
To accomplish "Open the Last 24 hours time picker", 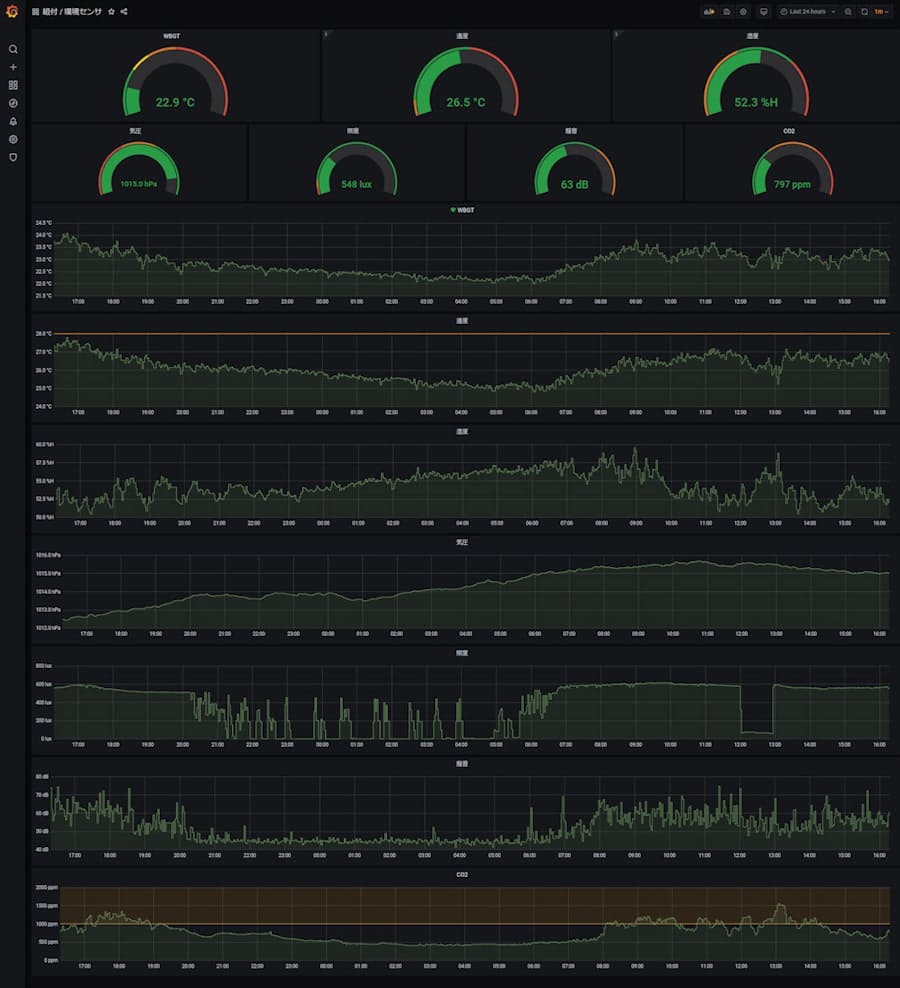I will coord(807,12).
